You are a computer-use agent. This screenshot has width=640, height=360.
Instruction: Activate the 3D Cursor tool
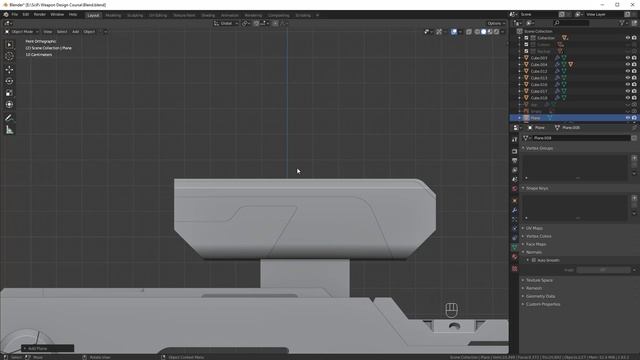9,56
